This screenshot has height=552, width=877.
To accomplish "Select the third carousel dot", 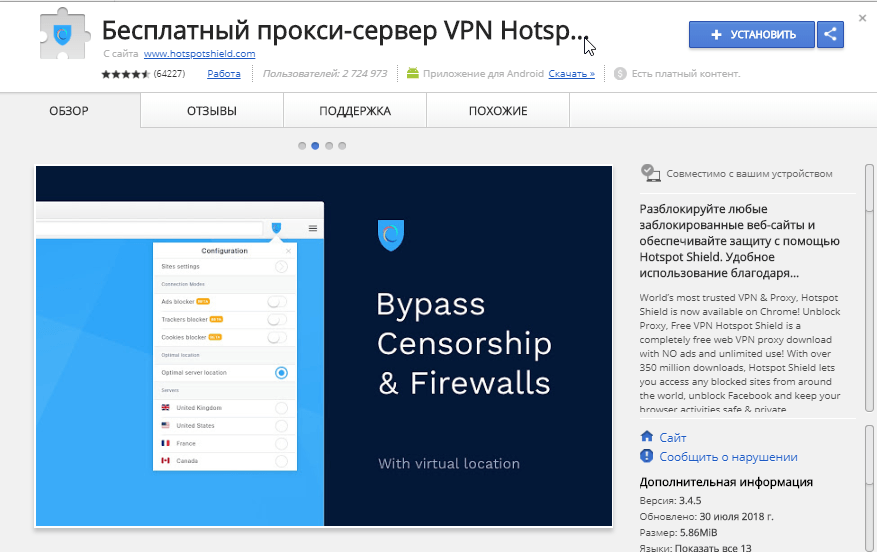I will pos(329,146).
